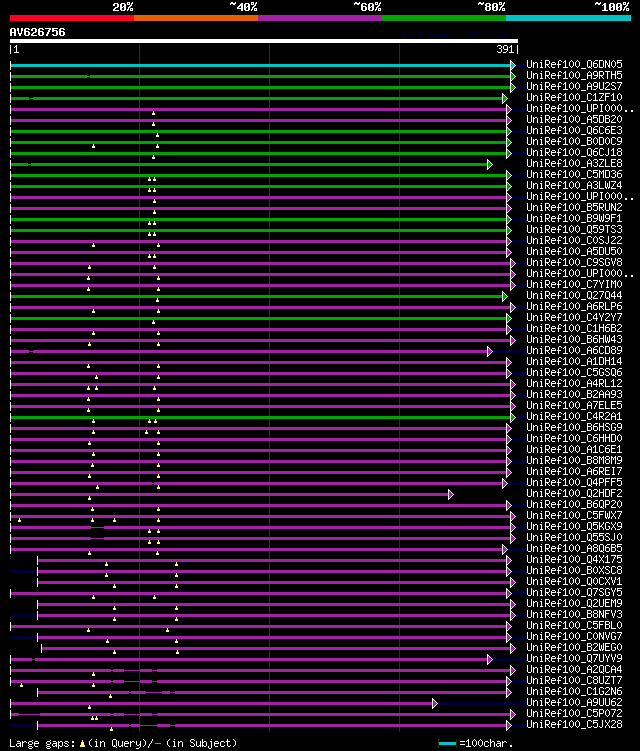Click the purple arrowhead of the C5JX28 hit

point(509,726)
